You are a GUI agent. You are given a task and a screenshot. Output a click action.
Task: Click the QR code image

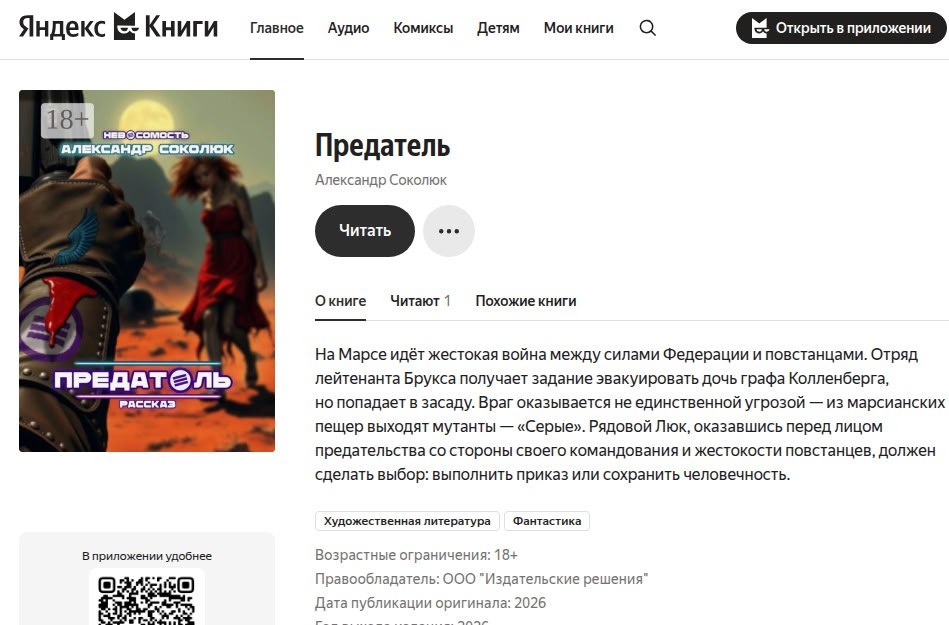(146, 599)
